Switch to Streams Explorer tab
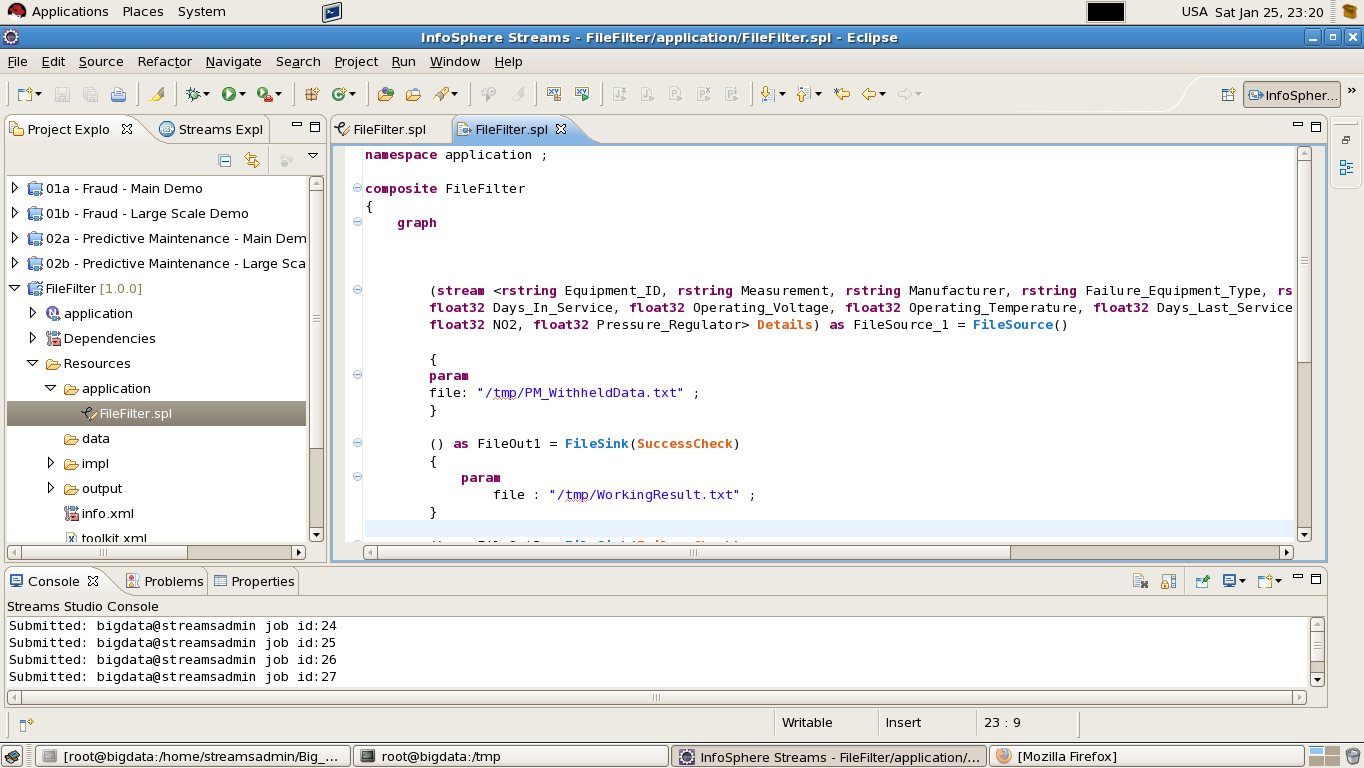This screenshot has height=768, width=1364. (x=211, y=129)
